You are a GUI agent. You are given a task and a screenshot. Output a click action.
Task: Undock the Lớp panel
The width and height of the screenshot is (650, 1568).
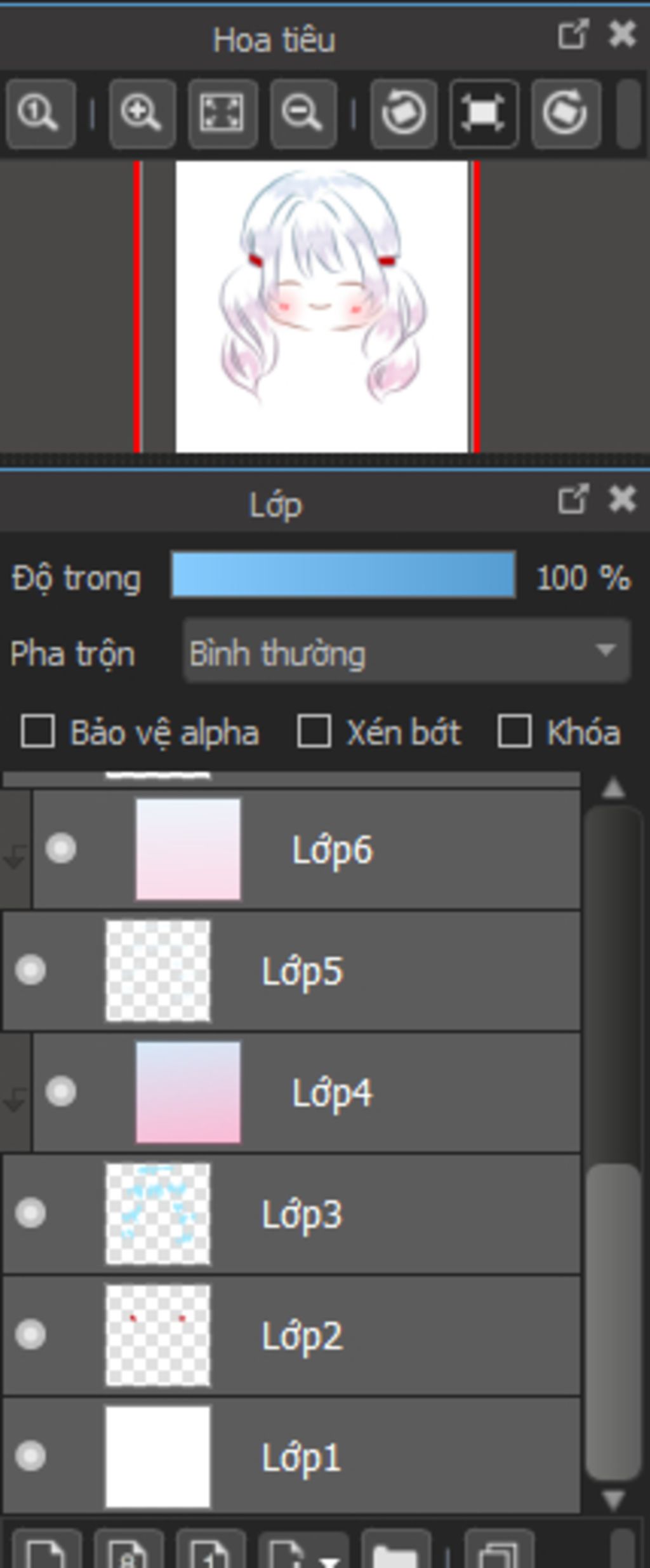click(x=573, y=499)
